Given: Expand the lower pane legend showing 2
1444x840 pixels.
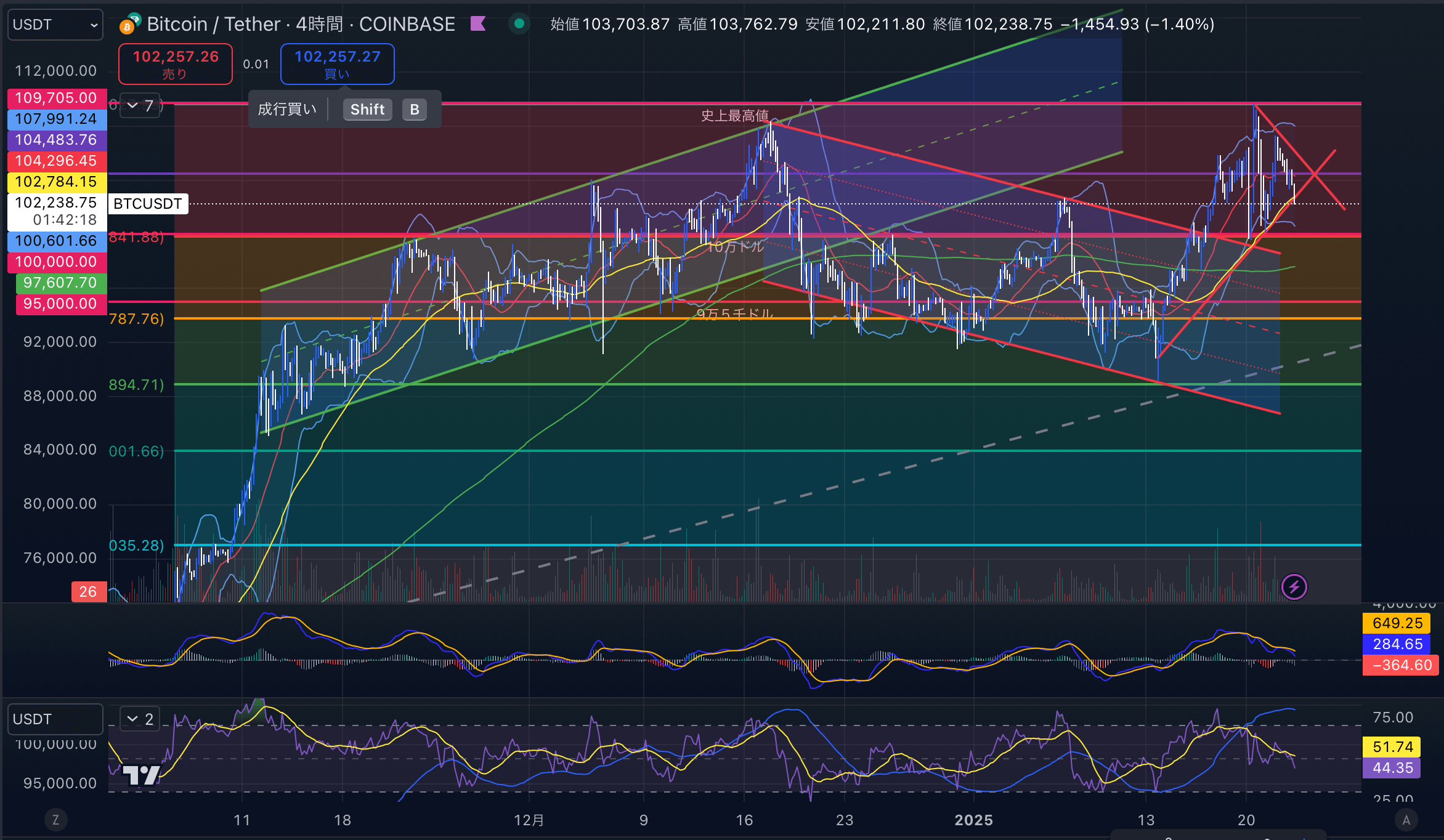Looking at the screenshot, I should [x=140, y=719].
